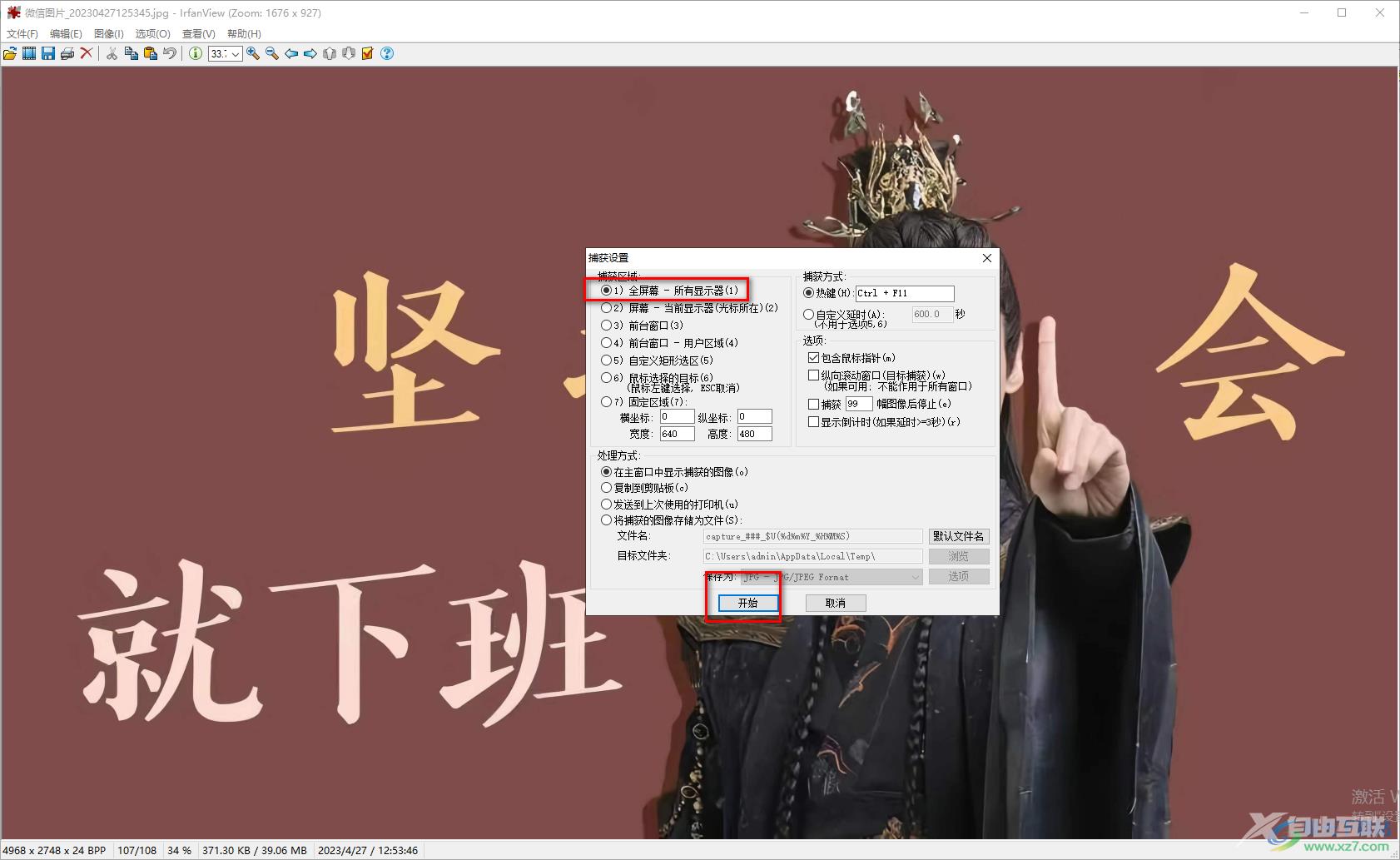
Task: Select 固定区域(7) option
Action: click(644, 402)
